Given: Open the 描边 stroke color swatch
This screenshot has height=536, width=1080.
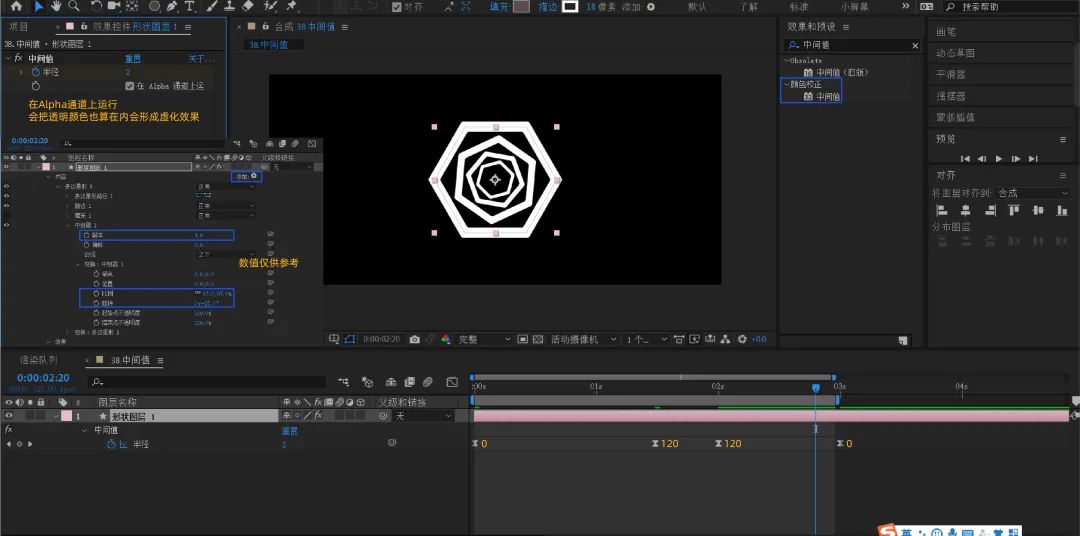Looking at the screenshot, I should (x=570, y=7).
